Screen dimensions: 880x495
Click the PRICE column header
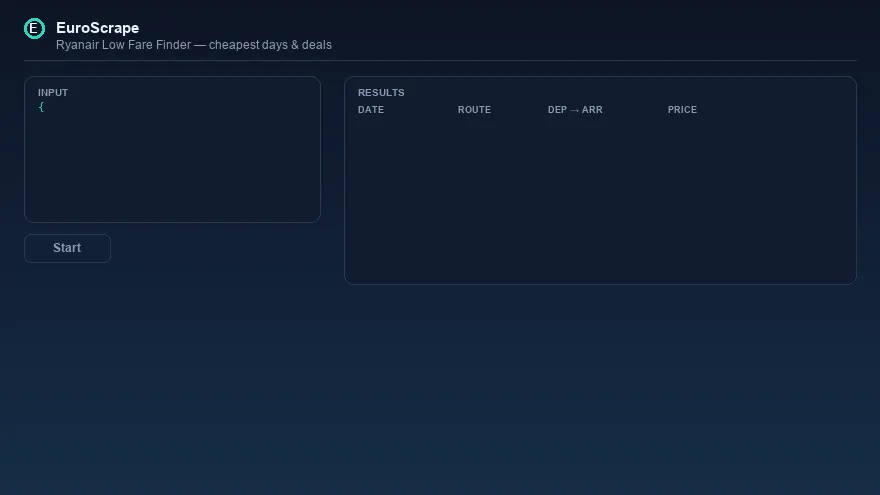coord(682,110)
